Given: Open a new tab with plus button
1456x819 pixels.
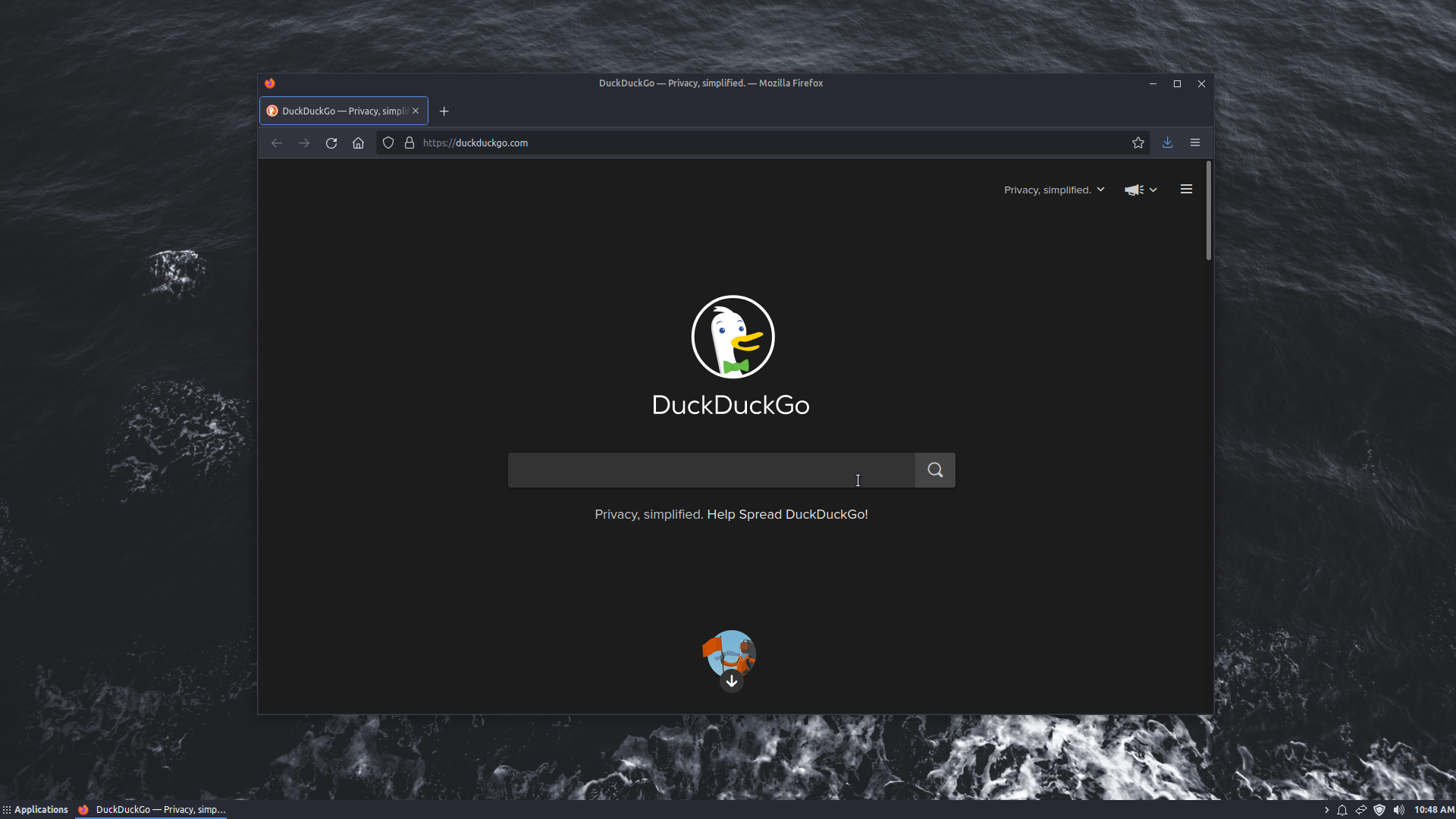Looking at the screenshot, I should click(444, 111).
